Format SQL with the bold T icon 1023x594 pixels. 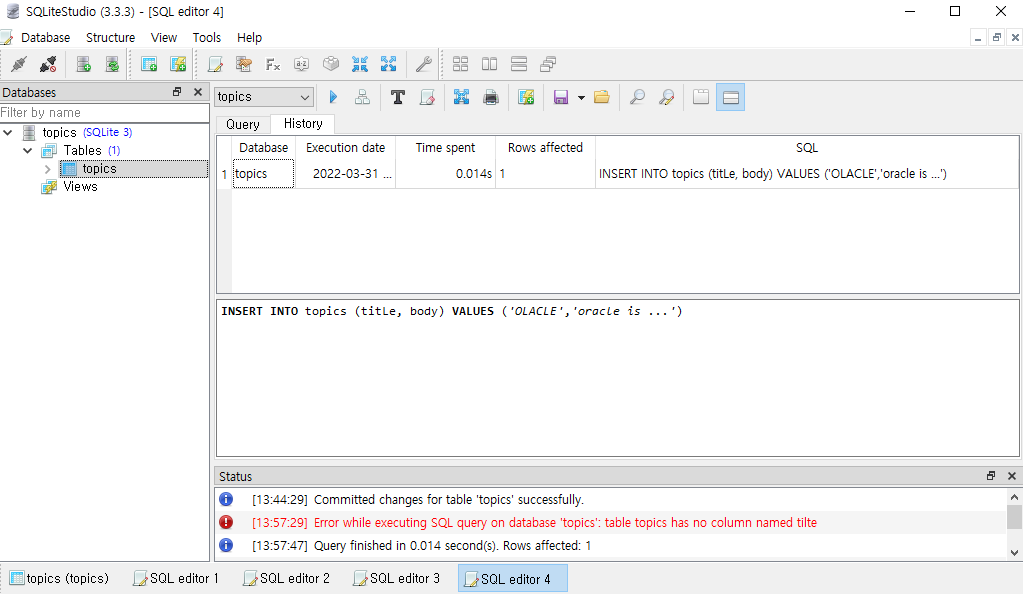[397, 97]
